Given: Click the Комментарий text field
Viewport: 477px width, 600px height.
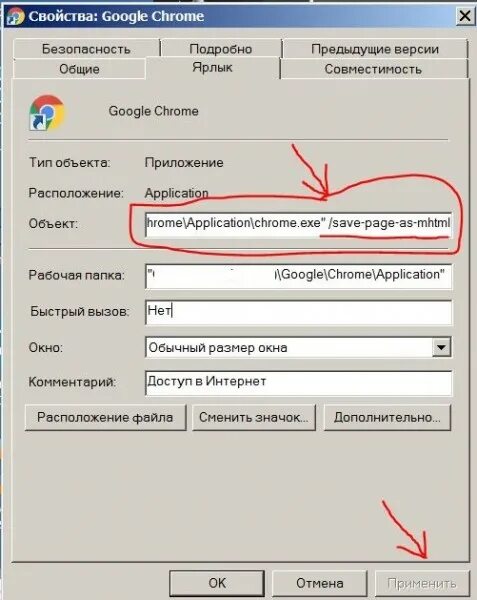Looking at the screenshot, I should [298, 383].
